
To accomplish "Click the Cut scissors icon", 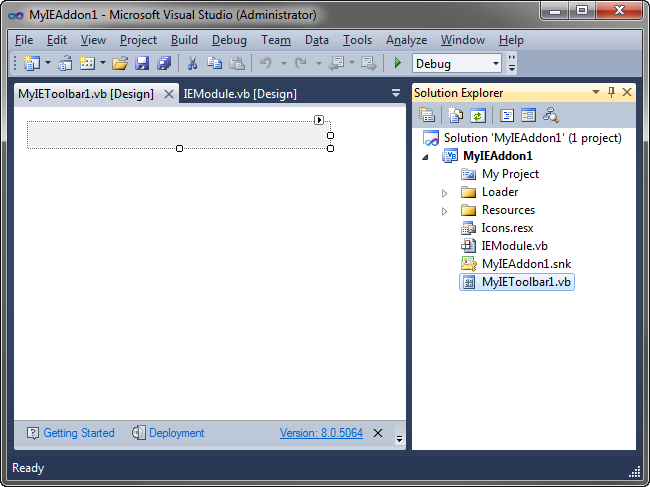I will 192,63.
